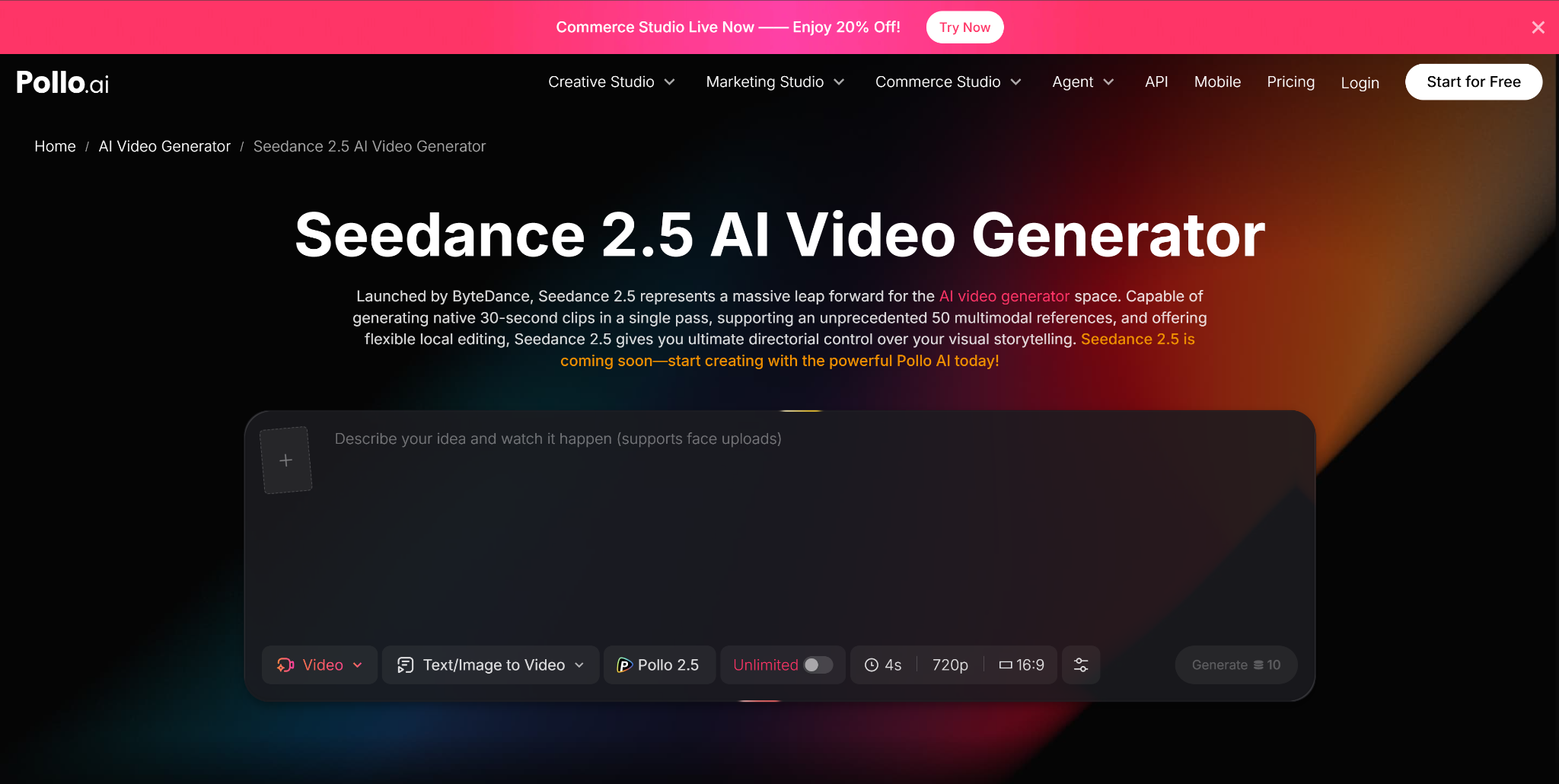Click the Seedance 2.5 AI Video Generator breadcrumb
The width and height of the screenshot is (1559, 784).
click(369, 146)
